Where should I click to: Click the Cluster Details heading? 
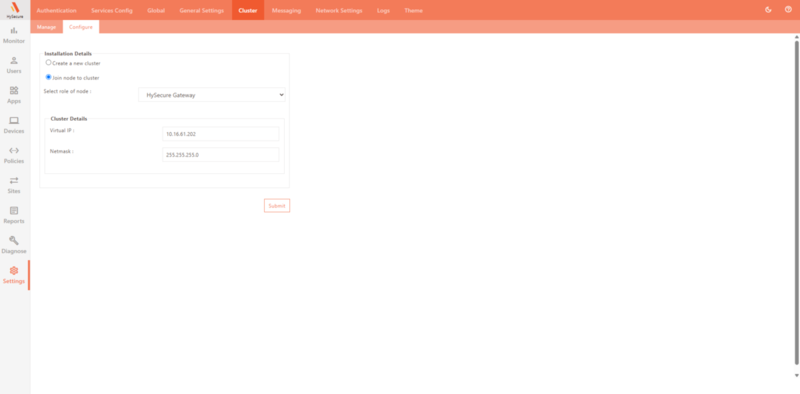pyautogui.click(x=69, y=119)
